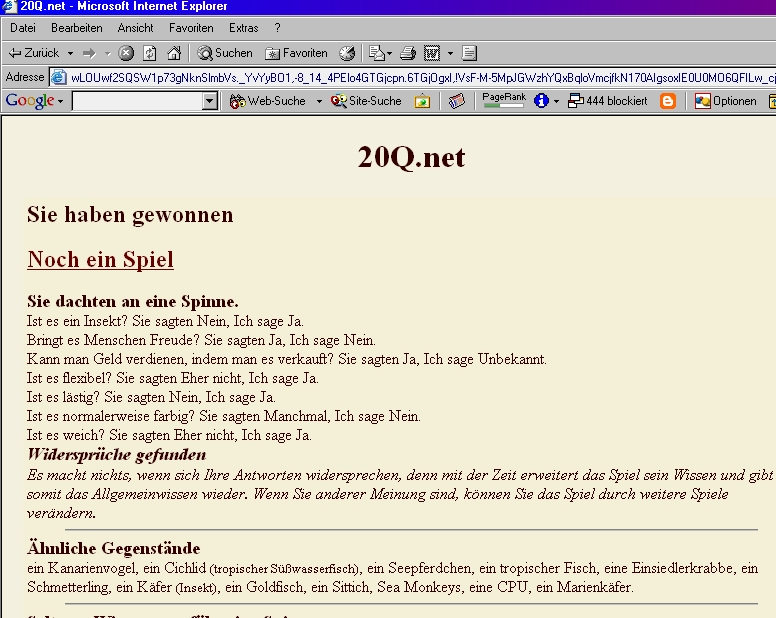This screenshot has height=618, width=776.
Task: Open the History clock icon
Action: pyautogui.click(x=347, y=53)
